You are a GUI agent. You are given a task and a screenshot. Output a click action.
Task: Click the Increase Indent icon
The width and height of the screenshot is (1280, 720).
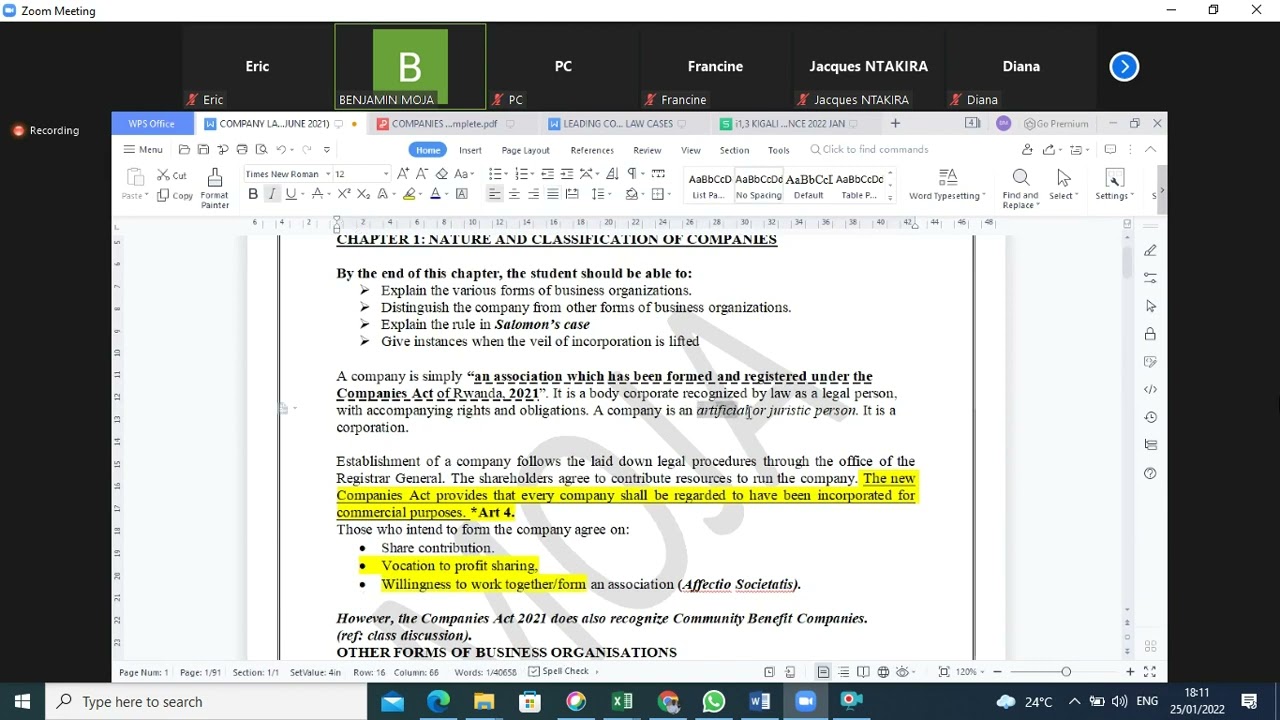pyautogui.click(x=567, y=174)
